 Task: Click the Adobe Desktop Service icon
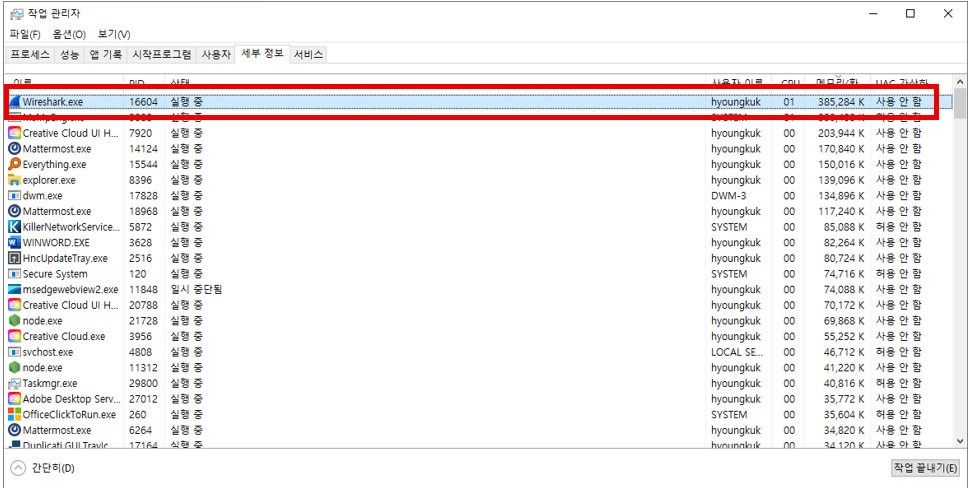pos(15,399)
